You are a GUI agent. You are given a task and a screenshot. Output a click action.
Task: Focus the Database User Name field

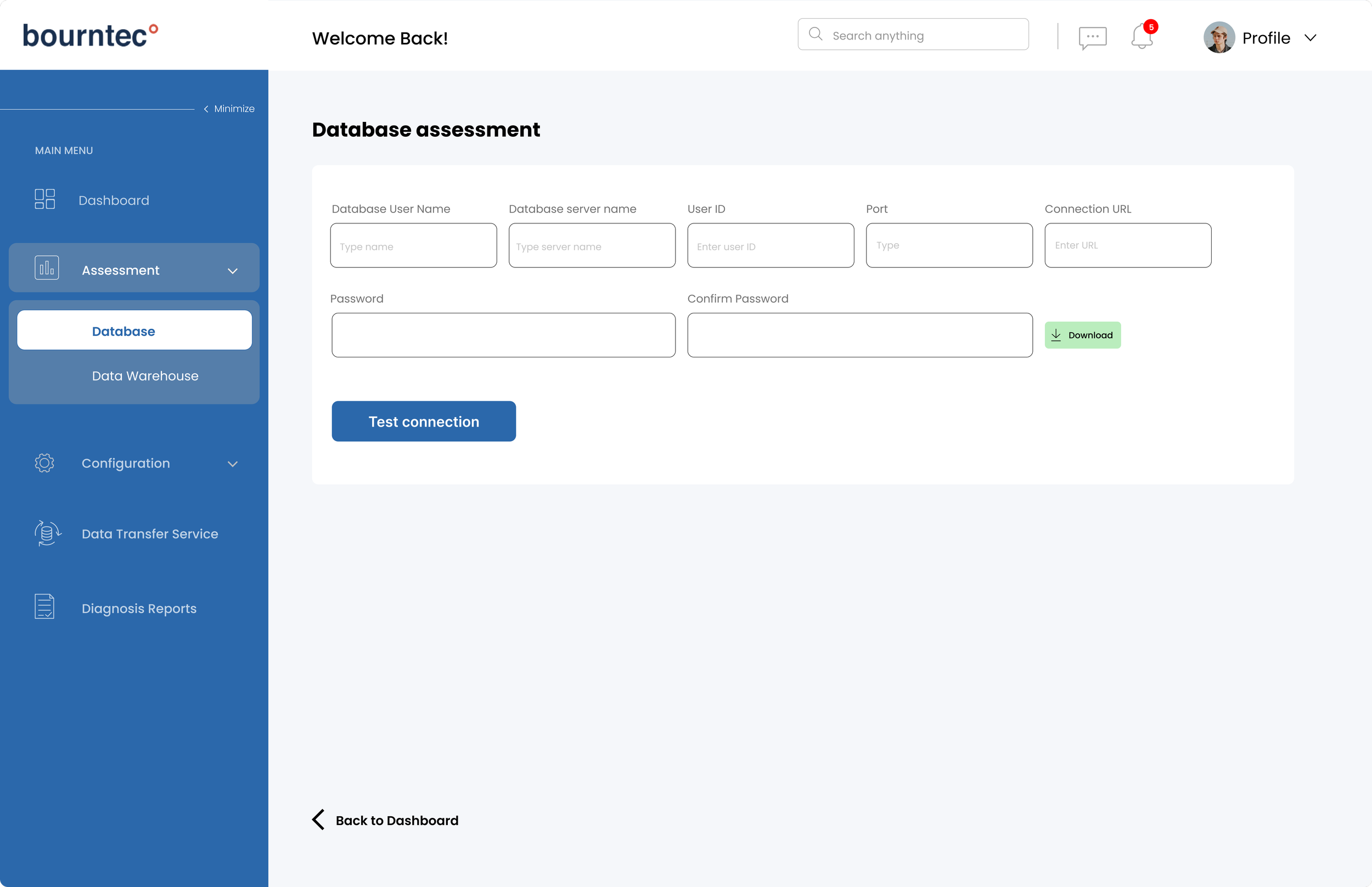[x=413, y=246]
